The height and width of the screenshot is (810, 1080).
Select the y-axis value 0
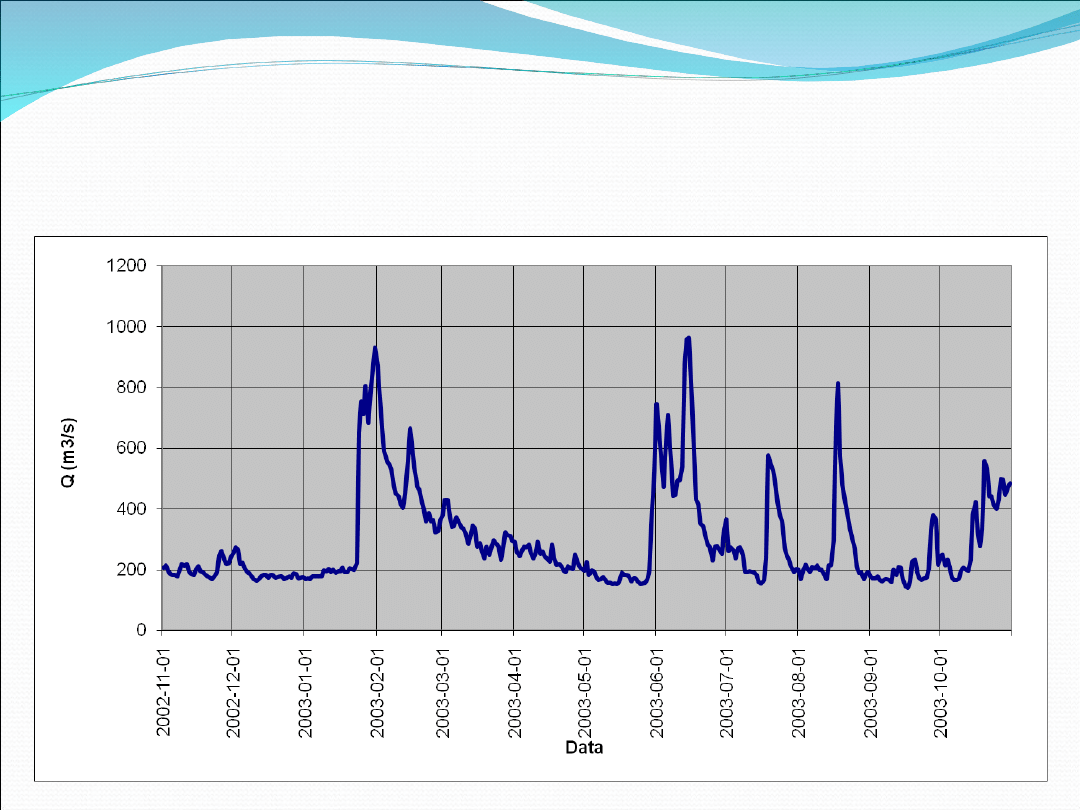[x=141, y=630]
